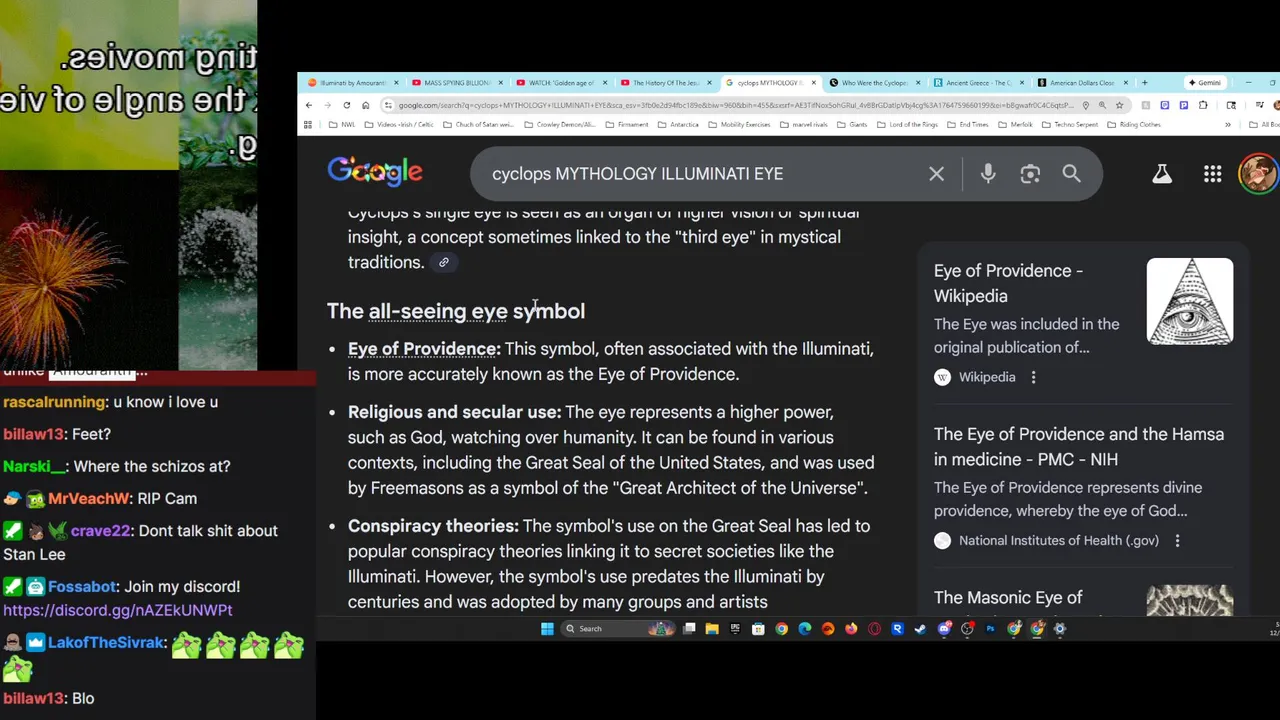Open File Explorer from the taskbar
Image resolution: width=1280 pixels, height=720 pixels.
pyautogui.click(x=712, y=629)
